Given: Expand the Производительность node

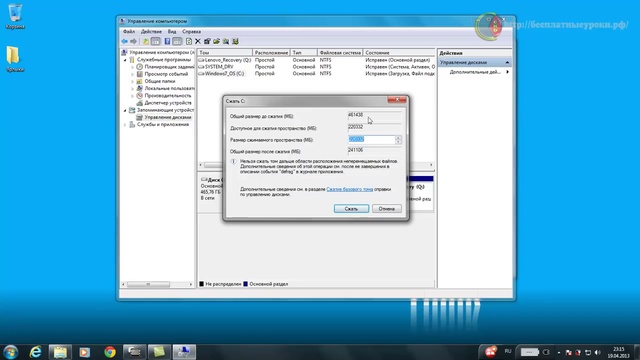Looking at the screenshot, I should (x=133, y=96).
